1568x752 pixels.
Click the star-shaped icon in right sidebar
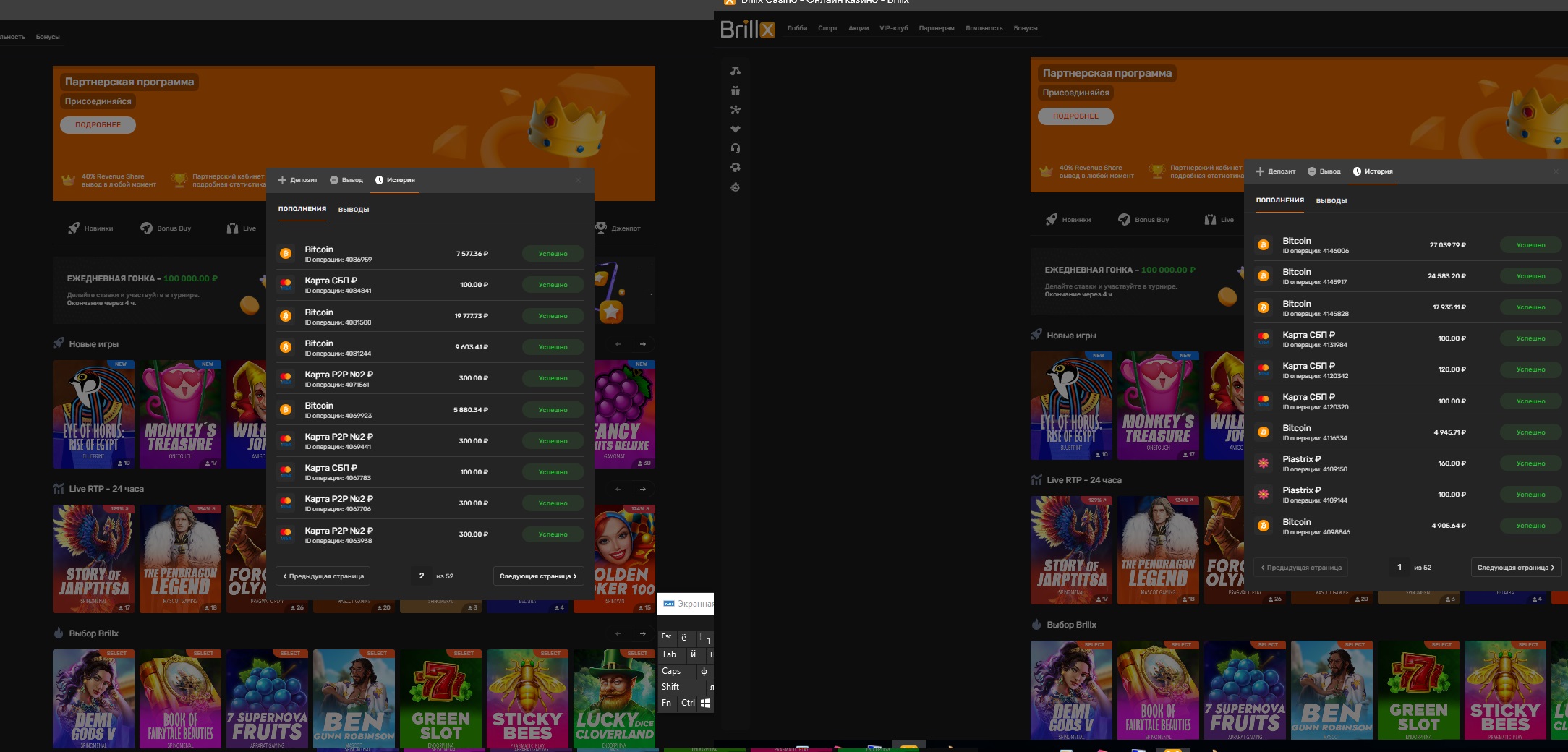pyautogui.click(x=736, y=110)
